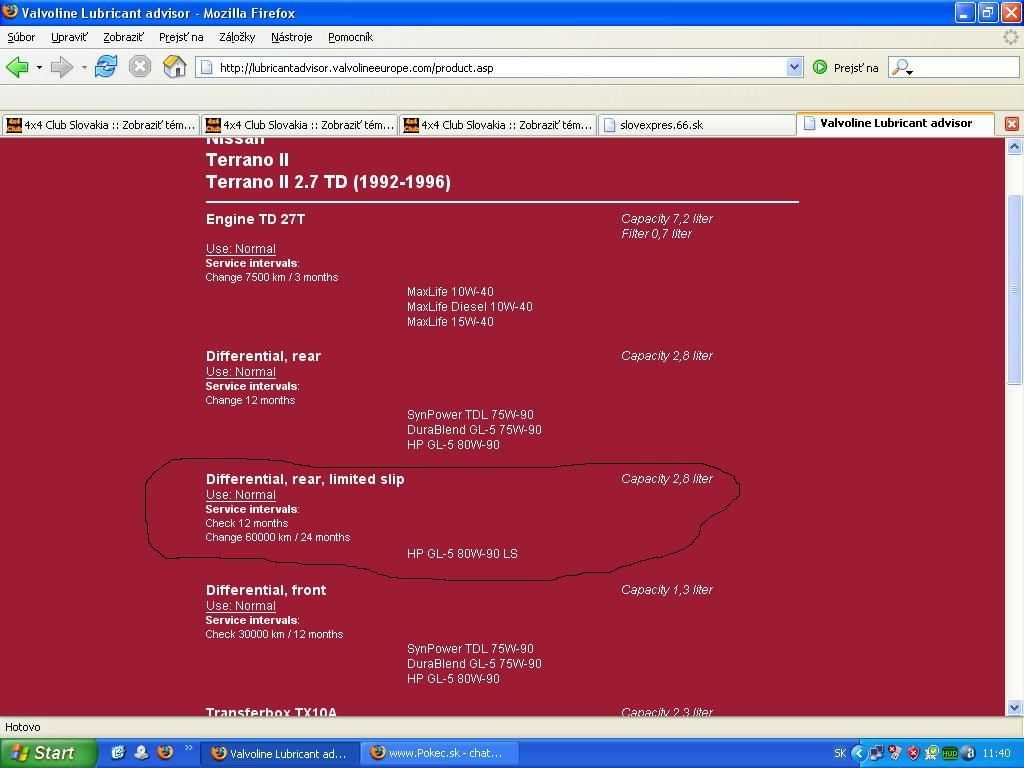The height and width of the screenshot is (768, 1024).
Task: Open the Záložky menu
Action: tap(237, 37)
